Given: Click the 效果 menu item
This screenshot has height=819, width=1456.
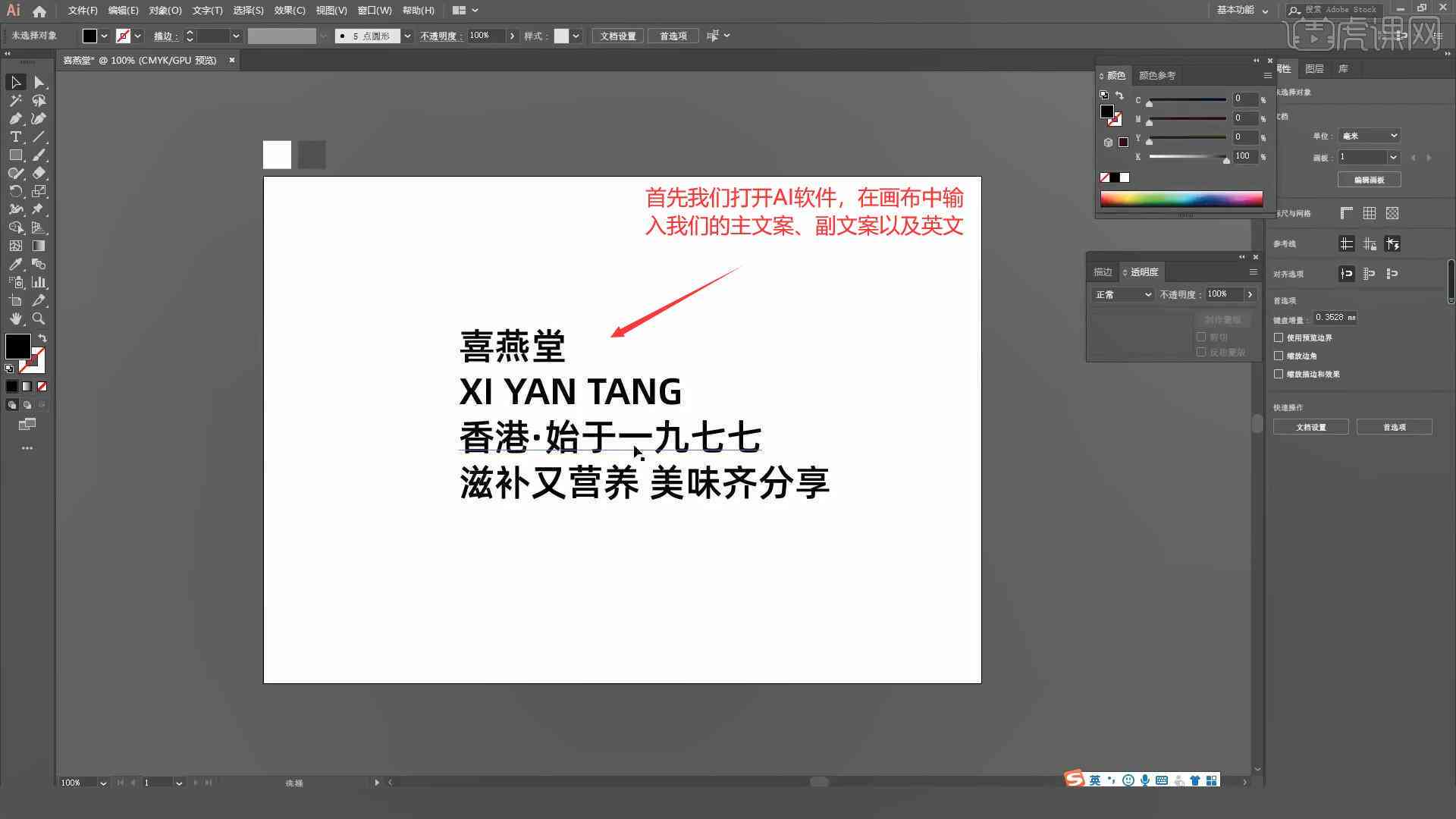Looking at the screenshot, I should pos(284,10).
